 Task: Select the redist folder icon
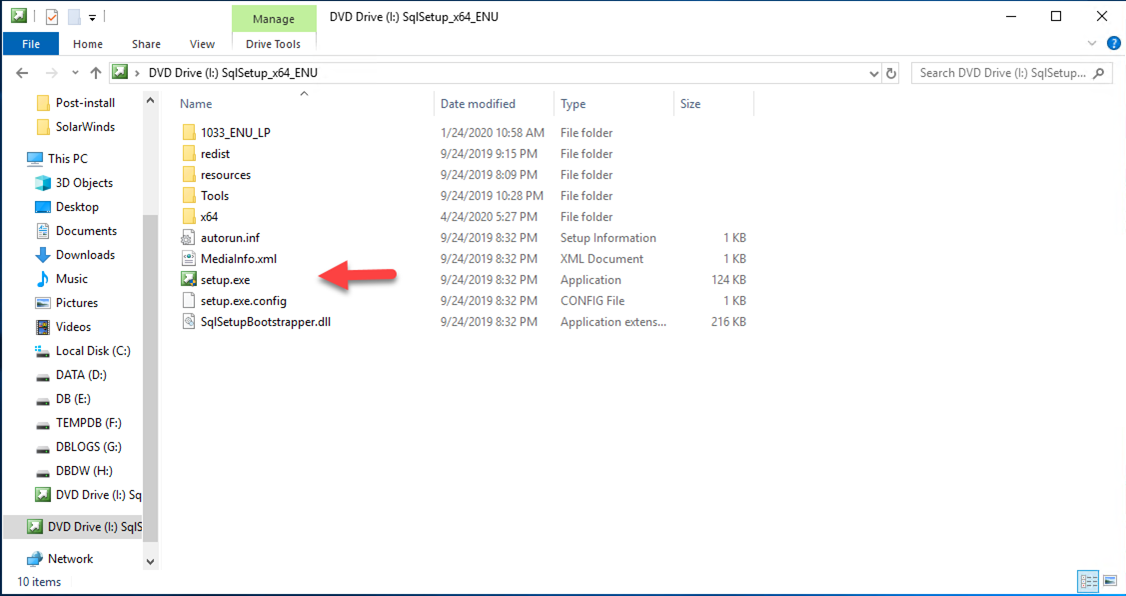(x=188, y=154)
